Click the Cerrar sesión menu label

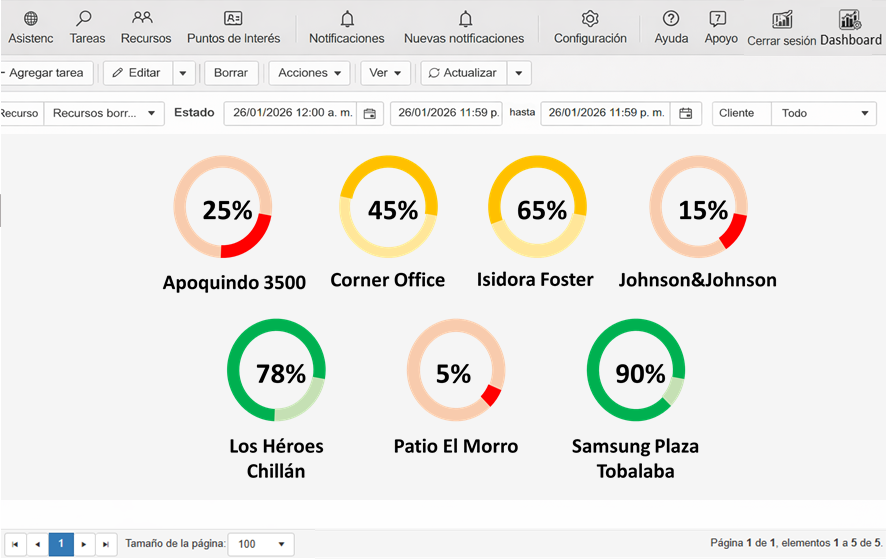coord(781,41)
